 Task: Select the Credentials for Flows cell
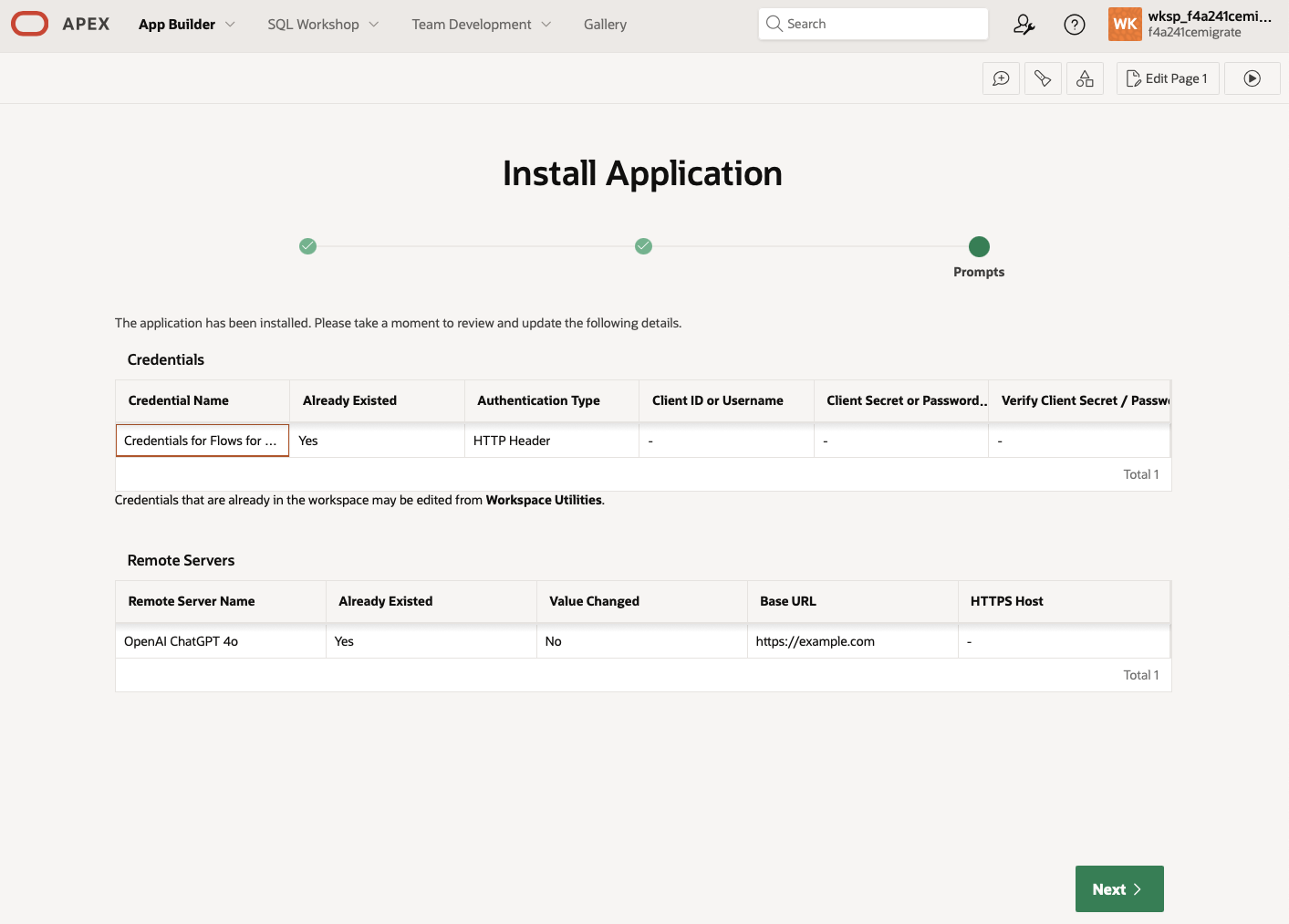pyautogui.click(x=203, y=441)
